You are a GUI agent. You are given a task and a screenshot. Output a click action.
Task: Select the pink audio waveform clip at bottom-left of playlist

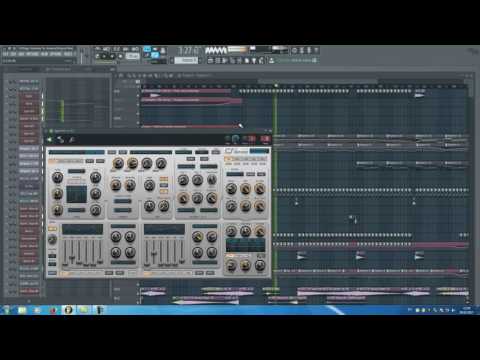[x=152, y=293]
